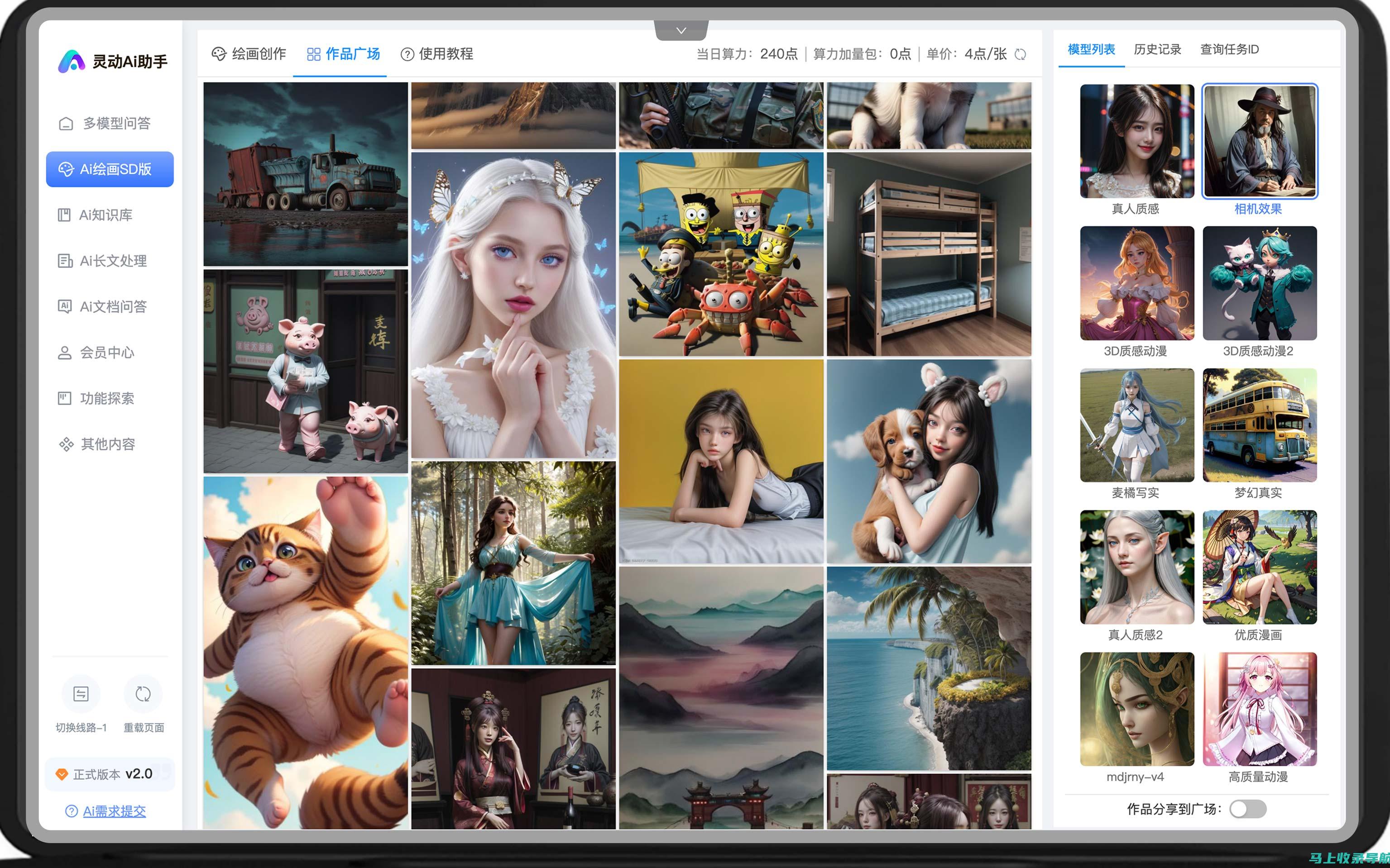1390x868 pixels.
Task: Switch to the 绘画创作 tab
Action: (x=249, y=54)
